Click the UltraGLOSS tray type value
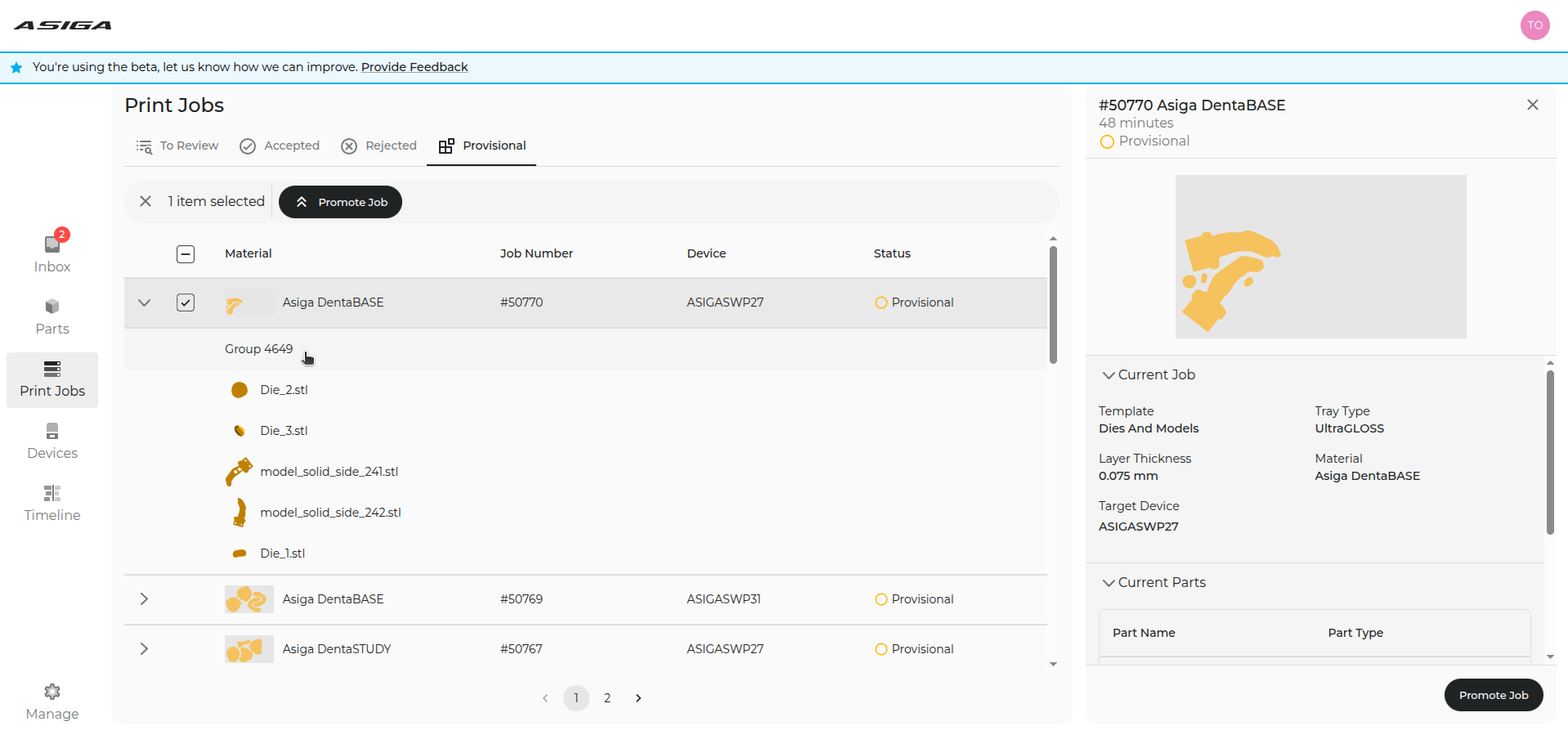This screenshot has width=1568, height=735. 1350,428
